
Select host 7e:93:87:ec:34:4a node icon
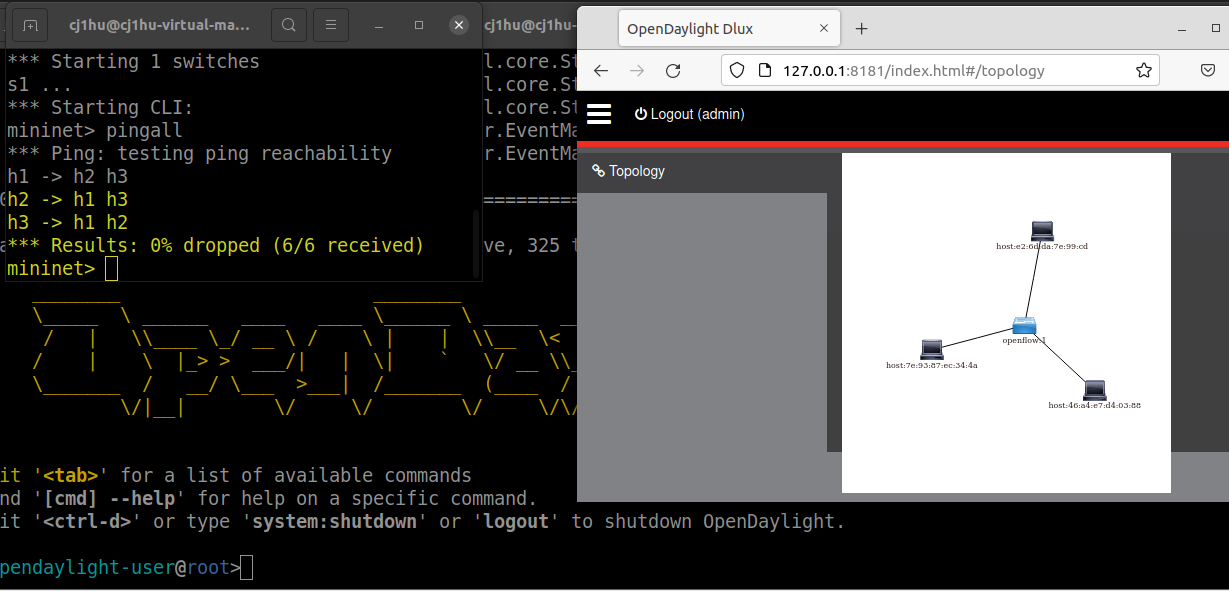click(x=932, y=350)
